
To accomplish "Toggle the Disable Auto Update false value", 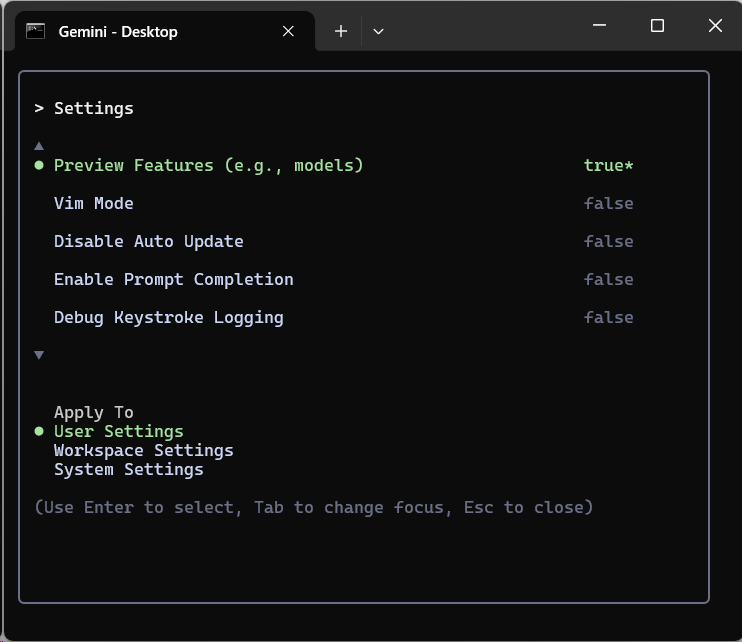I will pyautogui.click(x=608, y=241).
